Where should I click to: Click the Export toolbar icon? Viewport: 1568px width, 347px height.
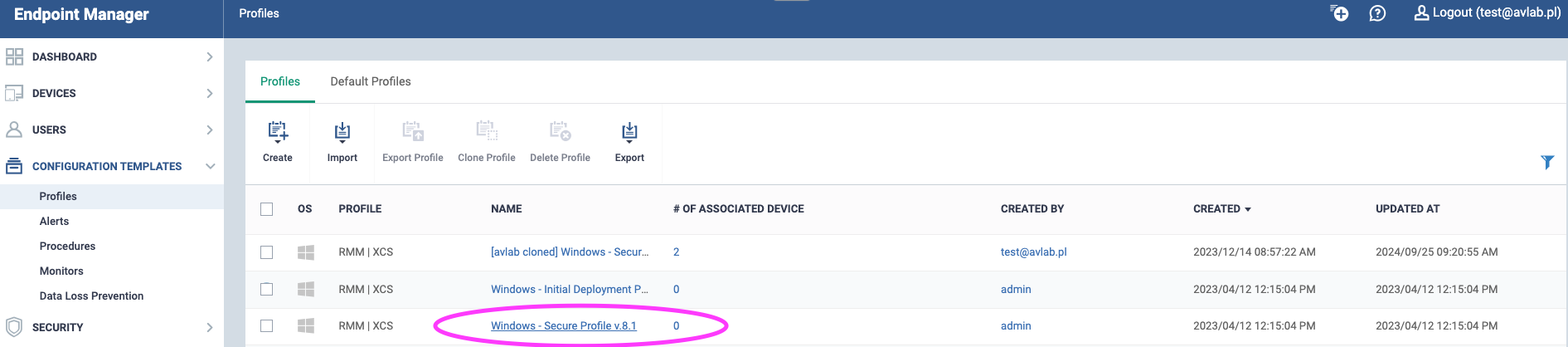point(629,132)
